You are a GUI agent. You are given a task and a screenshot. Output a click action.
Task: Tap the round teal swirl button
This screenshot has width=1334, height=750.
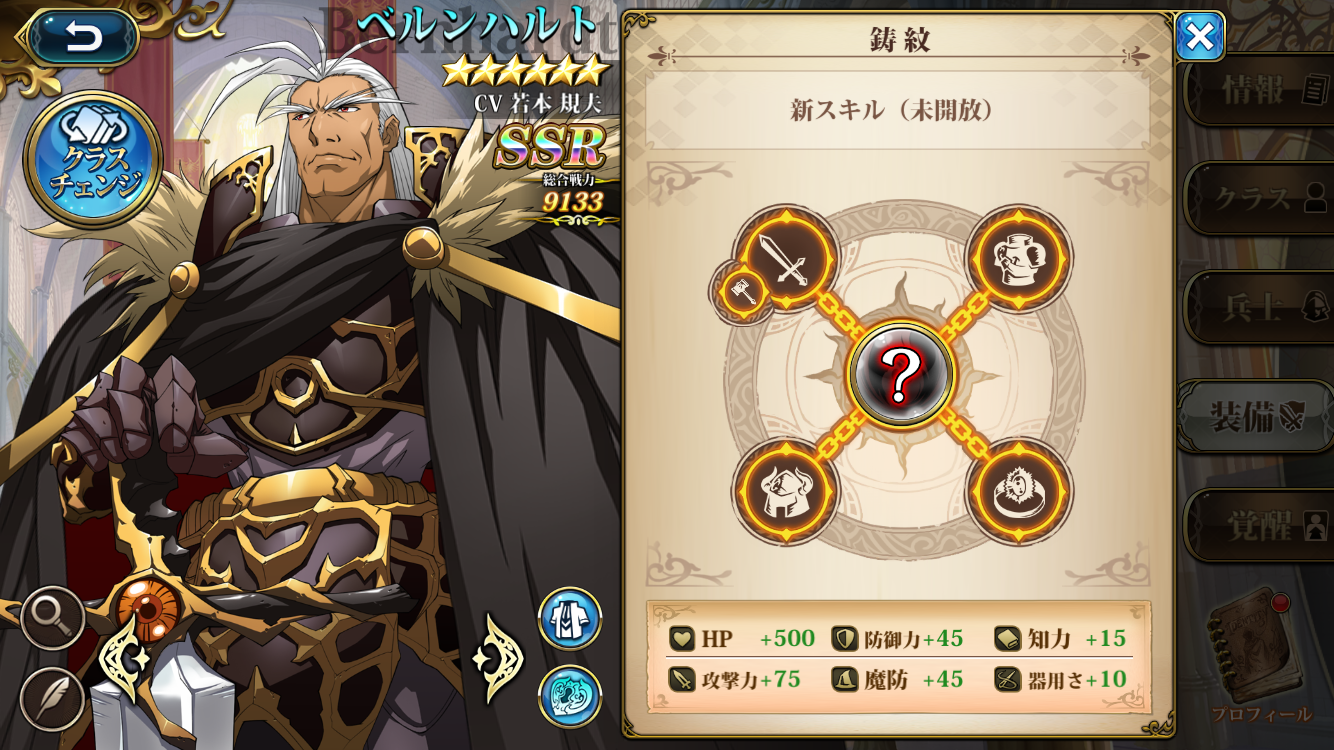point(570,696)
